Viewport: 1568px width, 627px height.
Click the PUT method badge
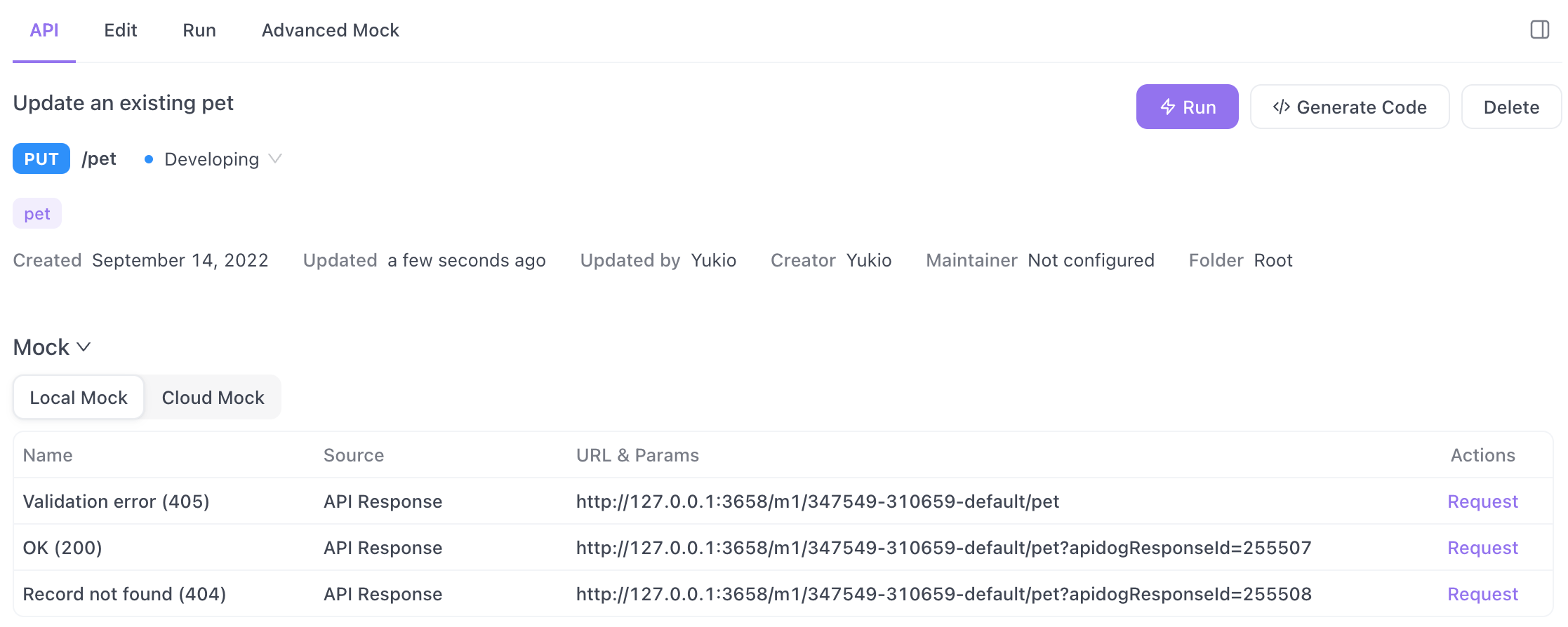(41, 159)
